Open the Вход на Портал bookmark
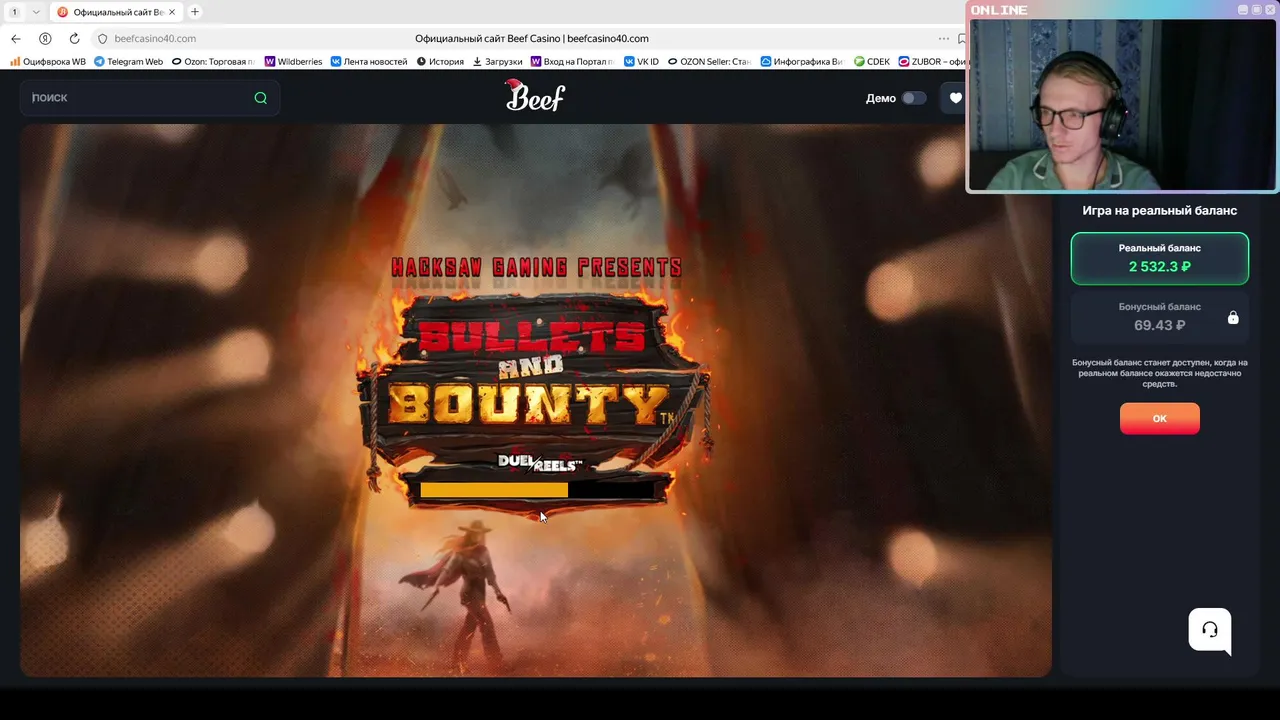Image resolution: width=1280 pixels, height=720 pixels. click(572, 61)
